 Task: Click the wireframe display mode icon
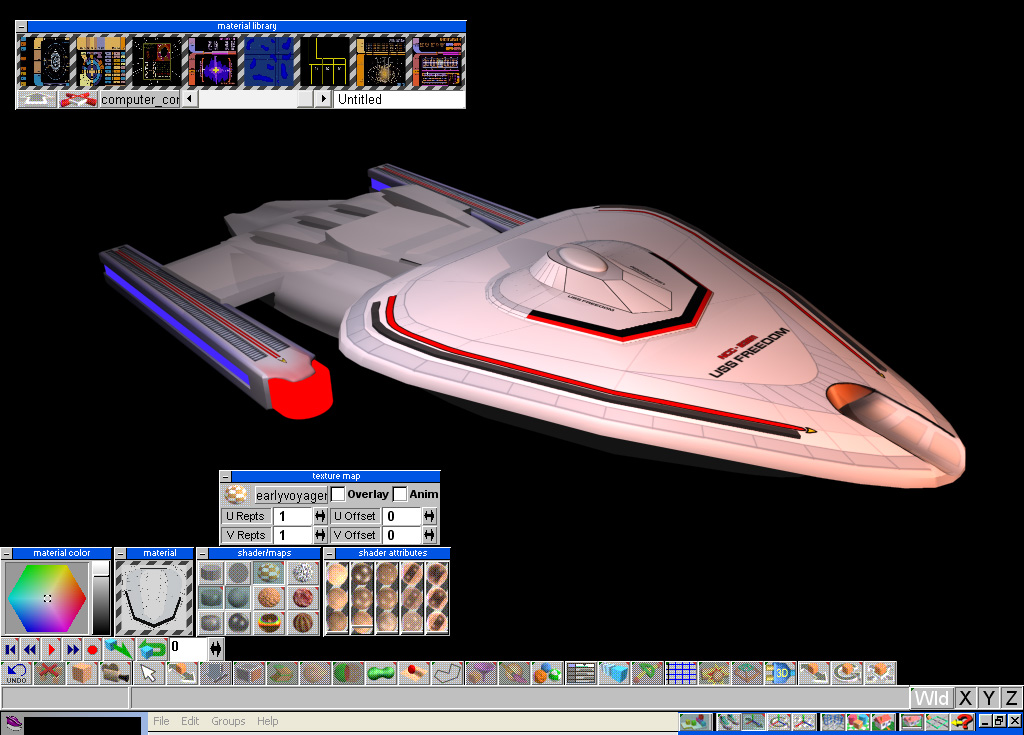(x=833, y=721)
